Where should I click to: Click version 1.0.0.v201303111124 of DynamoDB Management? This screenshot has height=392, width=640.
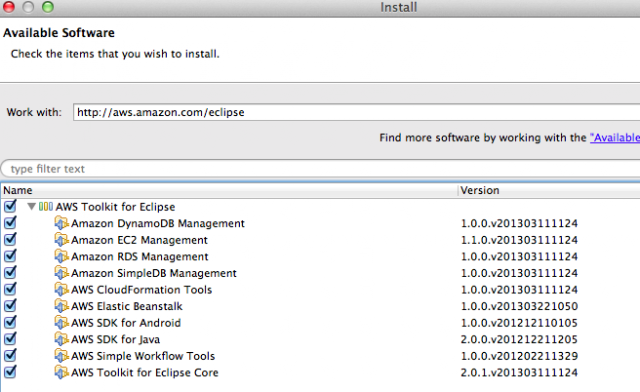(519, 223)
